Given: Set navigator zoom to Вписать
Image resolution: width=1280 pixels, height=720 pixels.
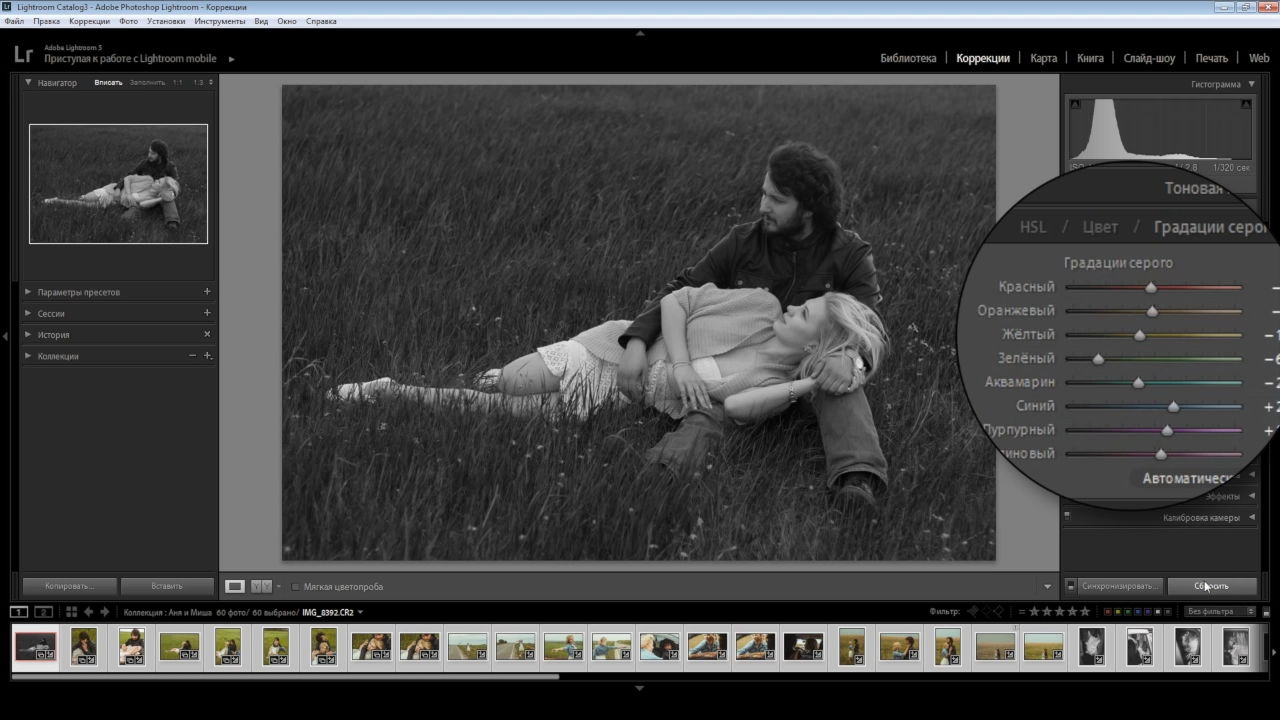Looking at the screenshot, I should tap(108, 82).
